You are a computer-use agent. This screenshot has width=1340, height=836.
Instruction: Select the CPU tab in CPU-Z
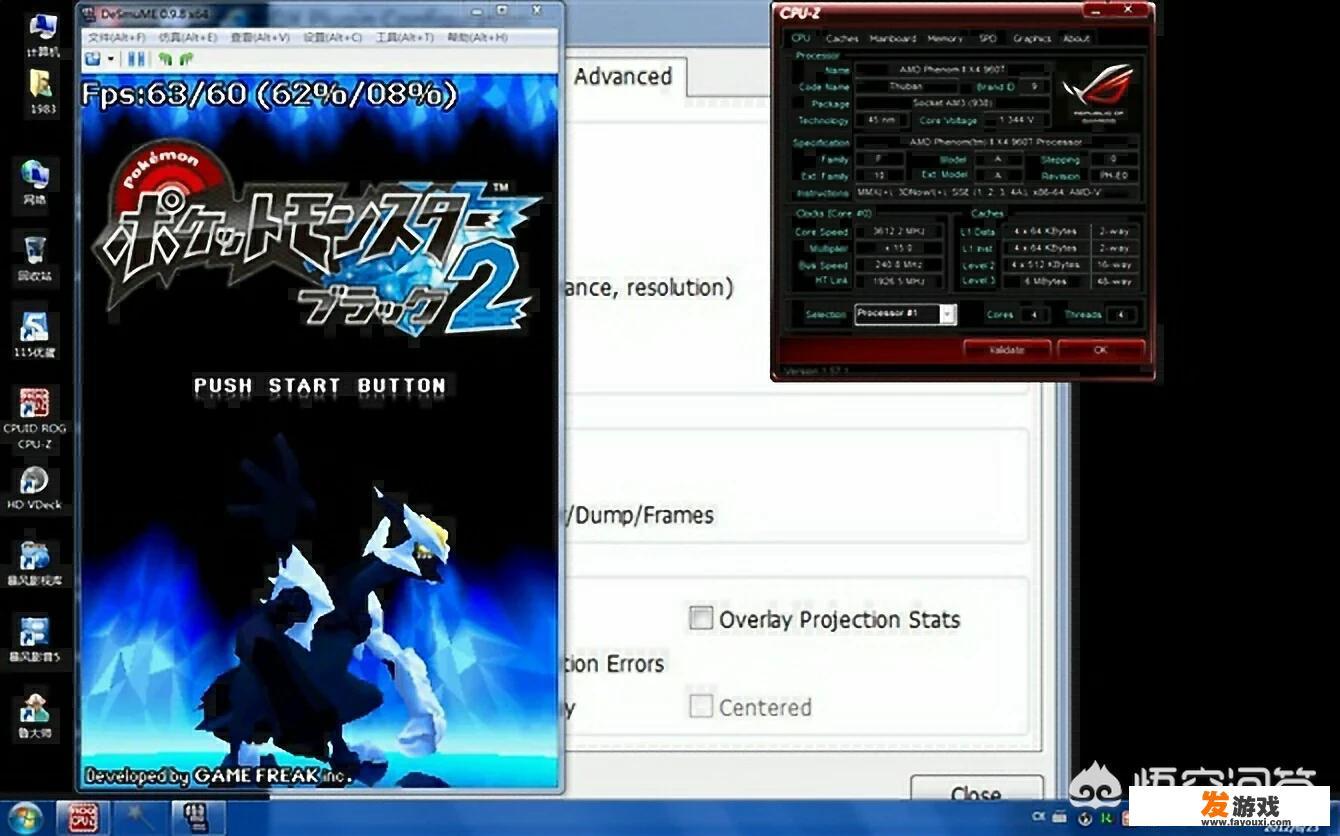[800, 38]
